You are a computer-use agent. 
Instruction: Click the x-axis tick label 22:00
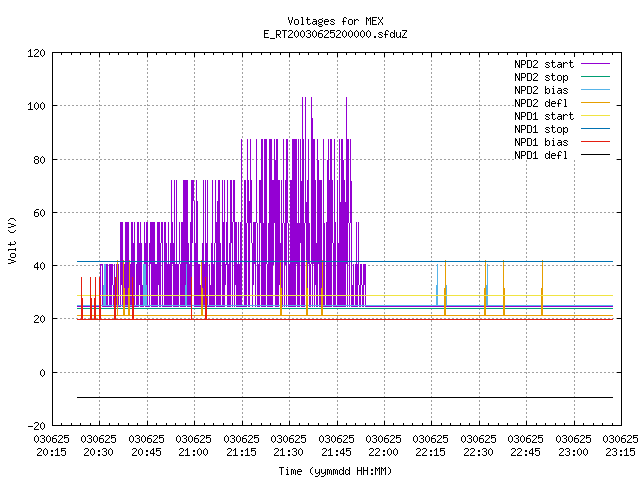pos(383,452)
